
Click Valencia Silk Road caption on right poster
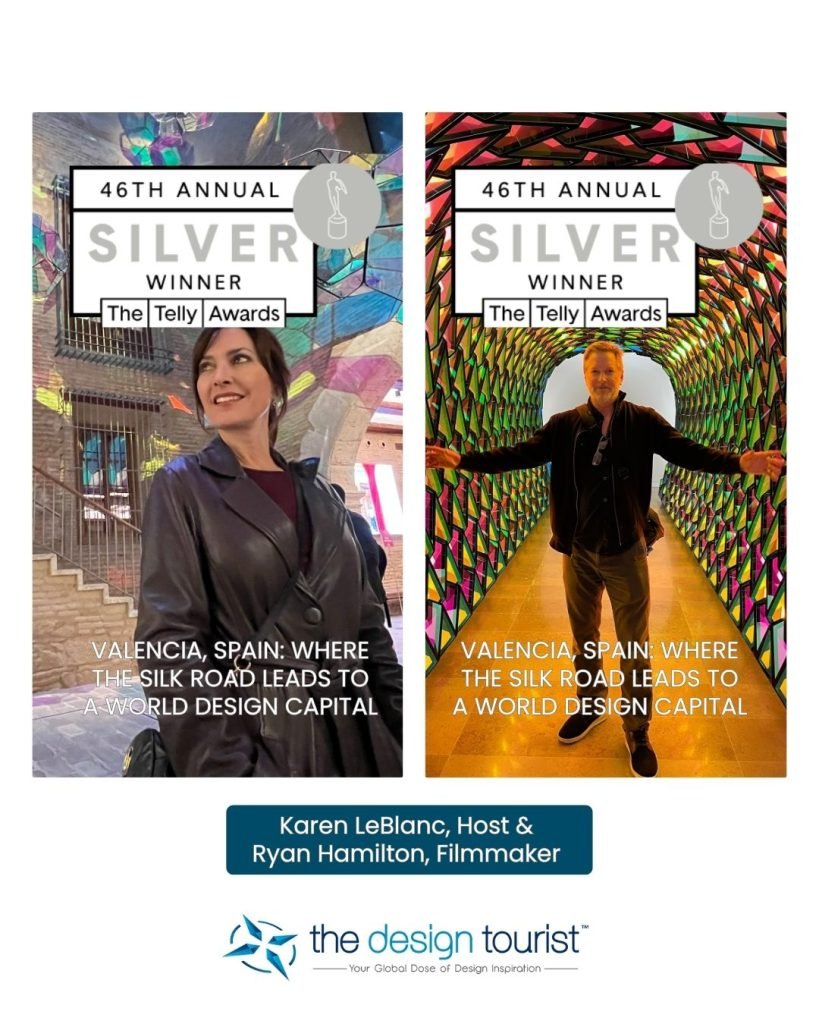(x=600, y=679)
